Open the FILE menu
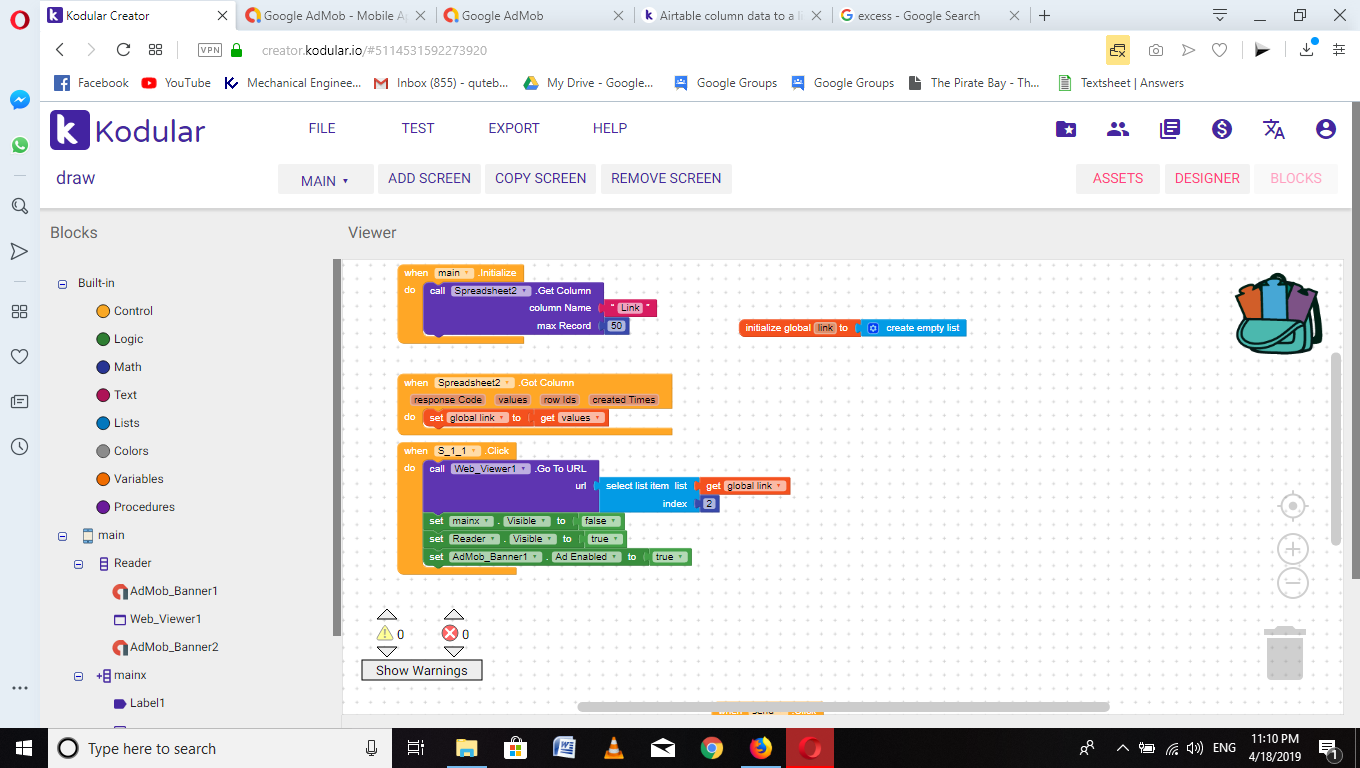Viewport: 1360px width, 768px height. pos(322,128)
